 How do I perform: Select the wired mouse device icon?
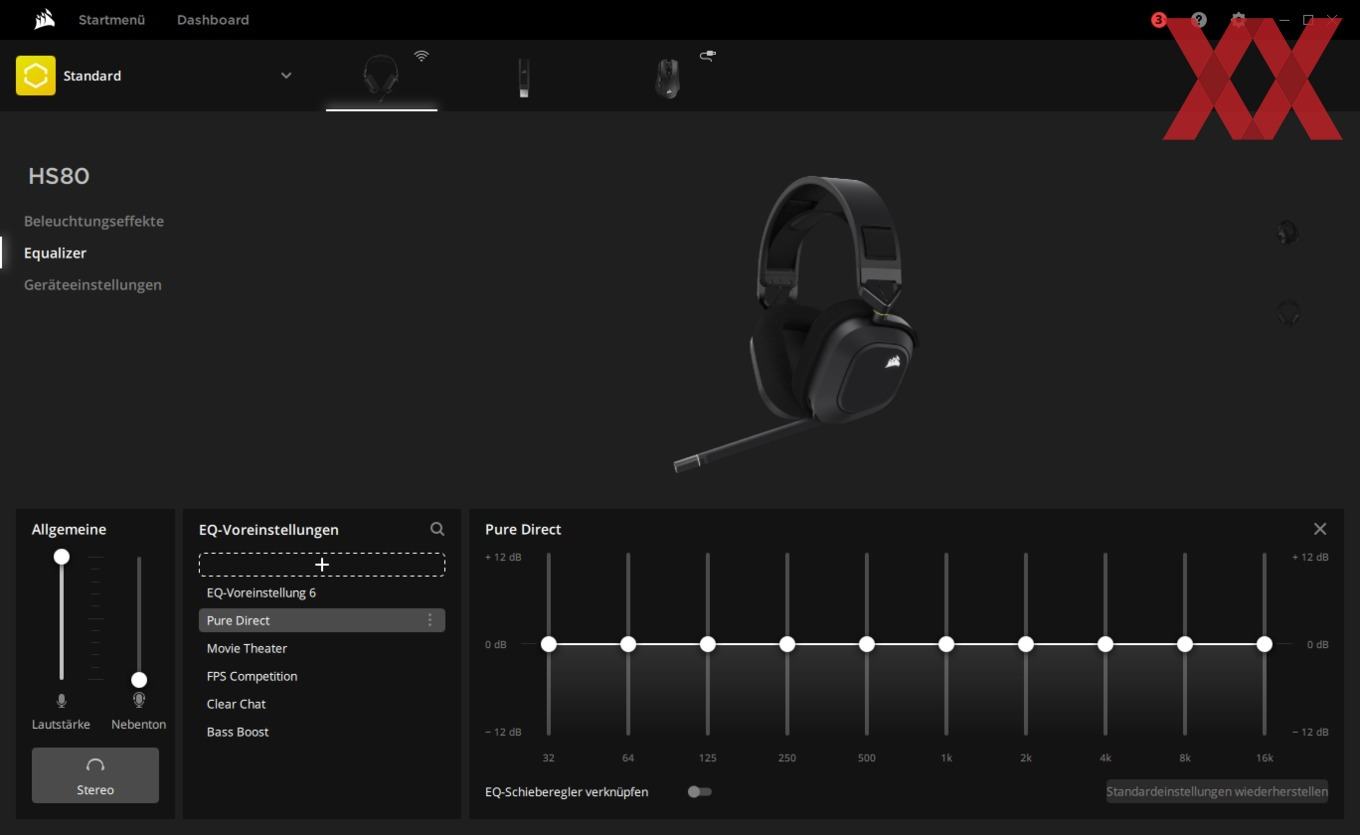667,77
